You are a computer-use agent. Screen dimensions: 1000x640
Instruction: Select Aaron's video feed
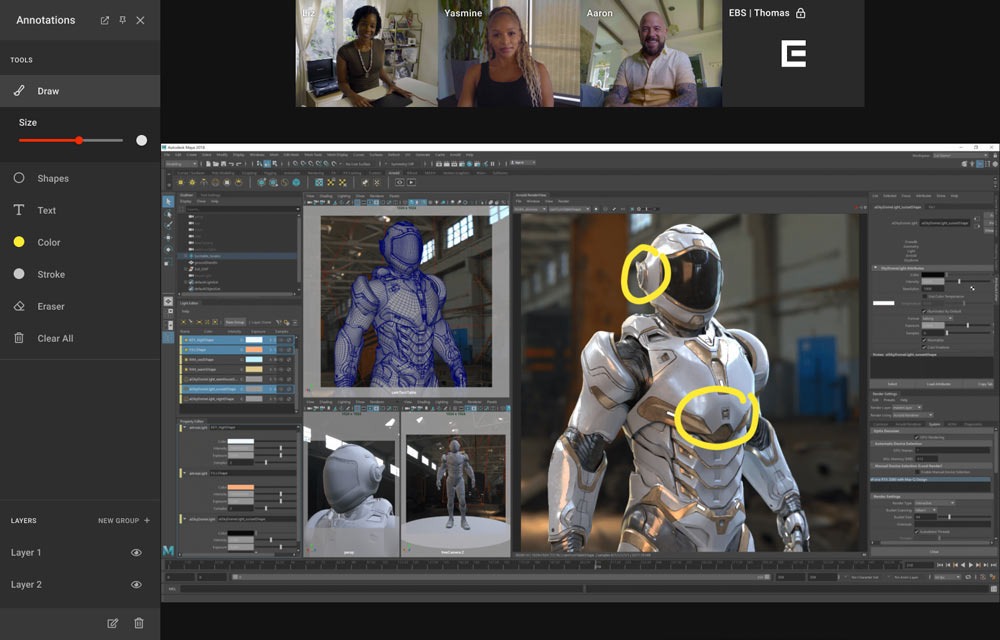pyautogui.click(x=651, y=54)
